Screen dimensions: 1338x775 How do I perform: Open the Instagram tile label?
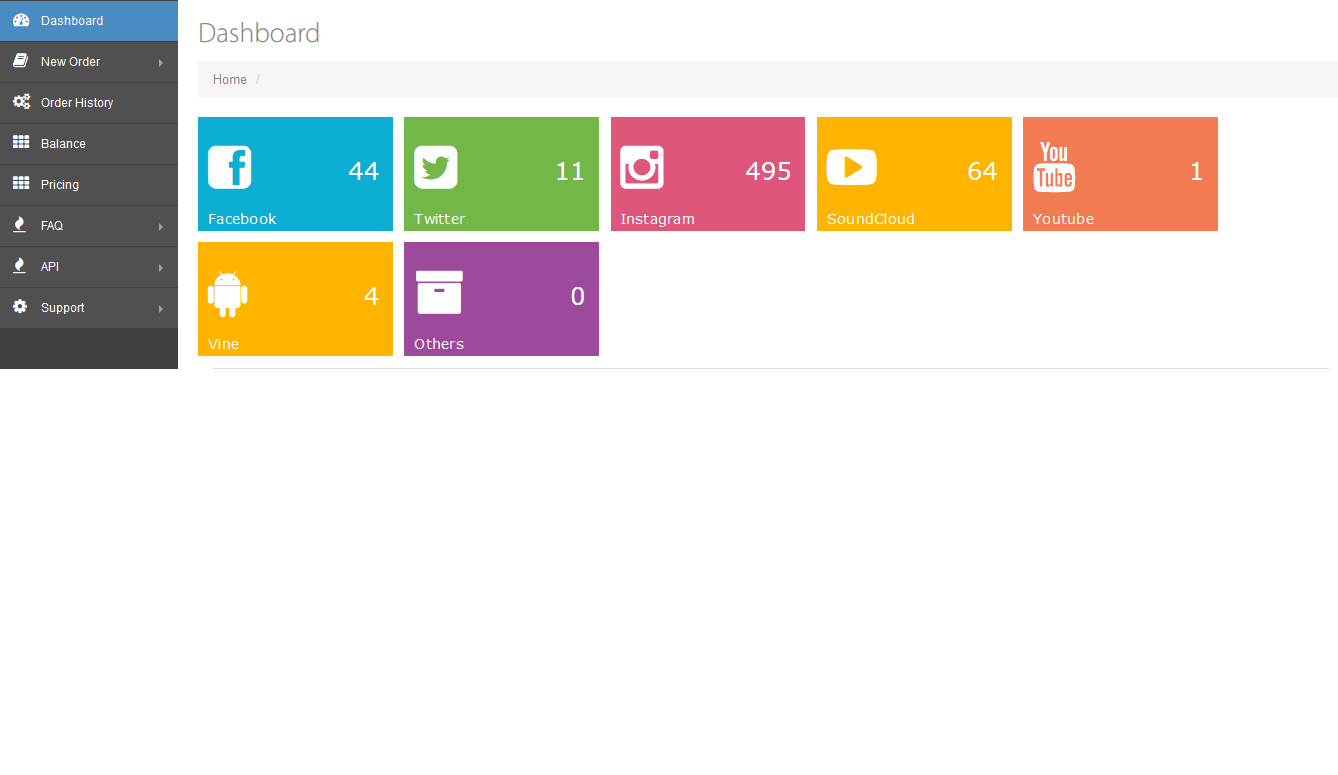(657, 219)
